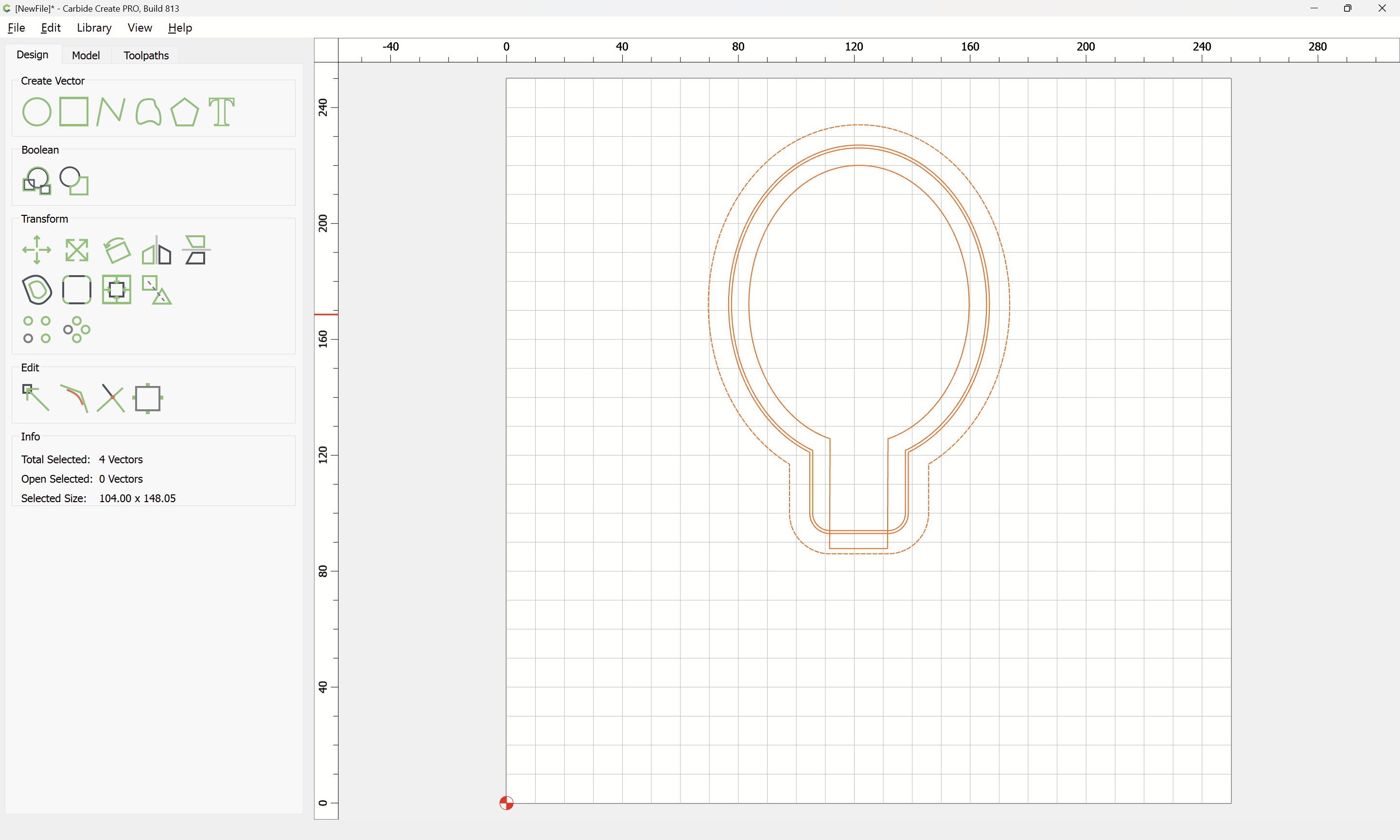Image resolution: width=1400 pixels, height=840 pixels.
Task: Select the Text create tool
Action: click(221, 111)
